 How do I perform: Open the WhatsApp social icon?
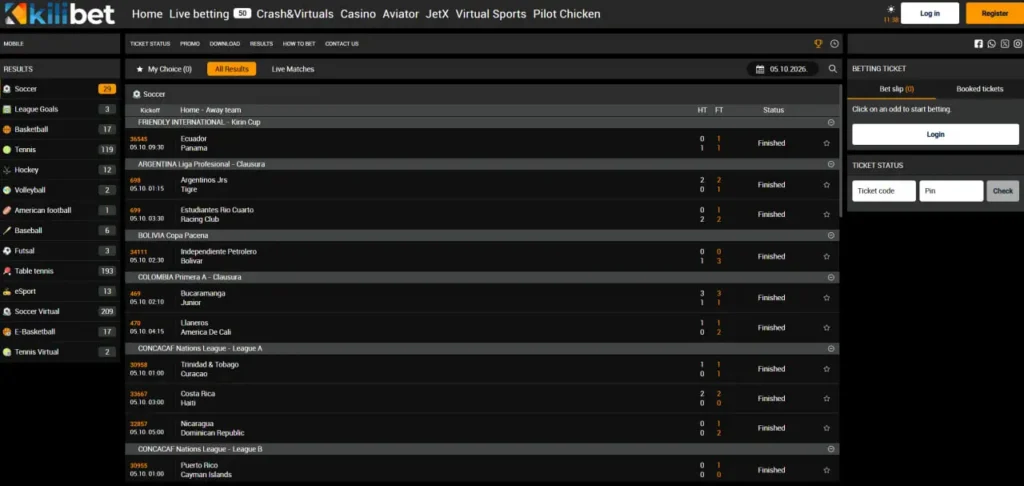click(991, 44)
